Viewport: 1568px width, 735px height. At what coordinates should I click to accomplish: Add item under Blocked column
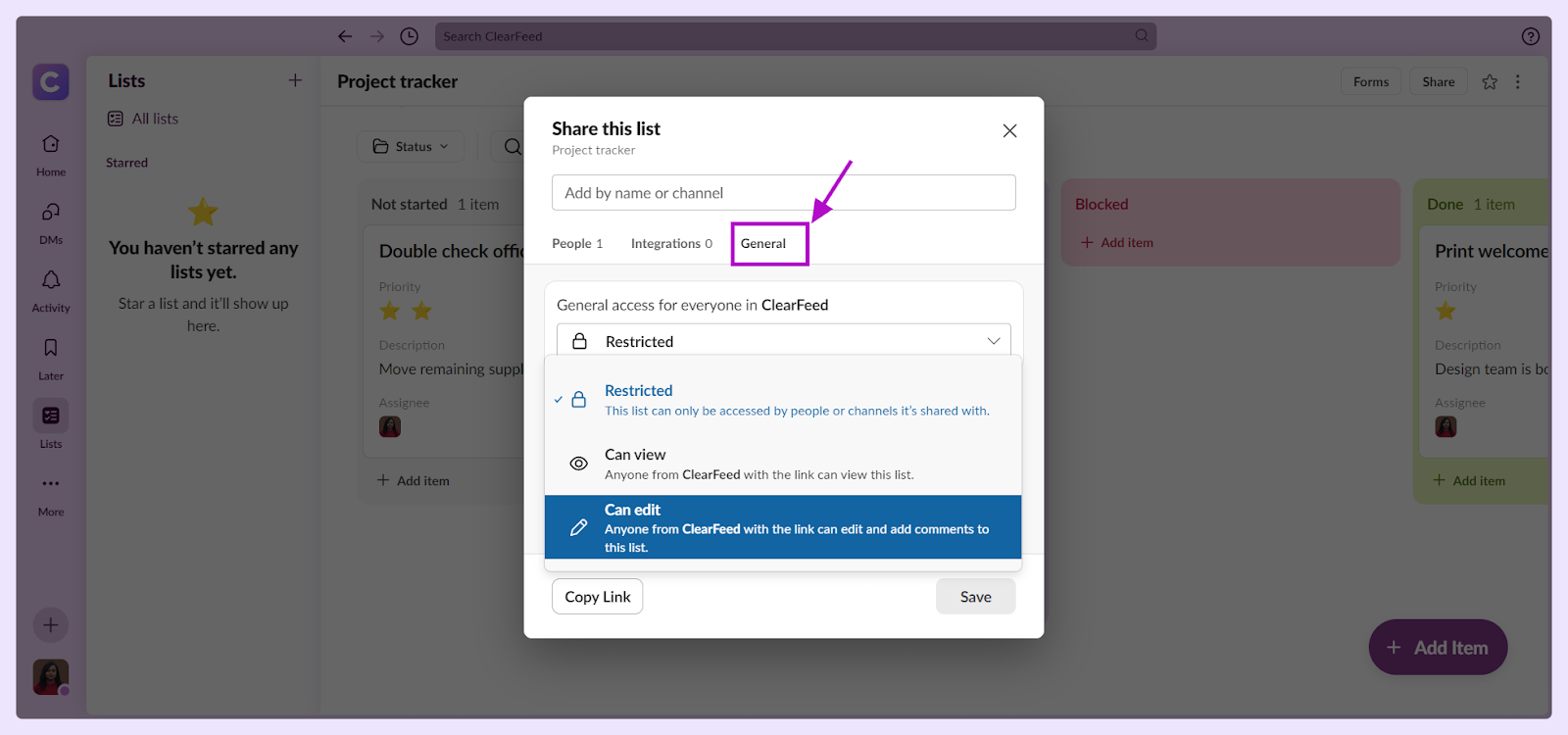pos(1117,243)
